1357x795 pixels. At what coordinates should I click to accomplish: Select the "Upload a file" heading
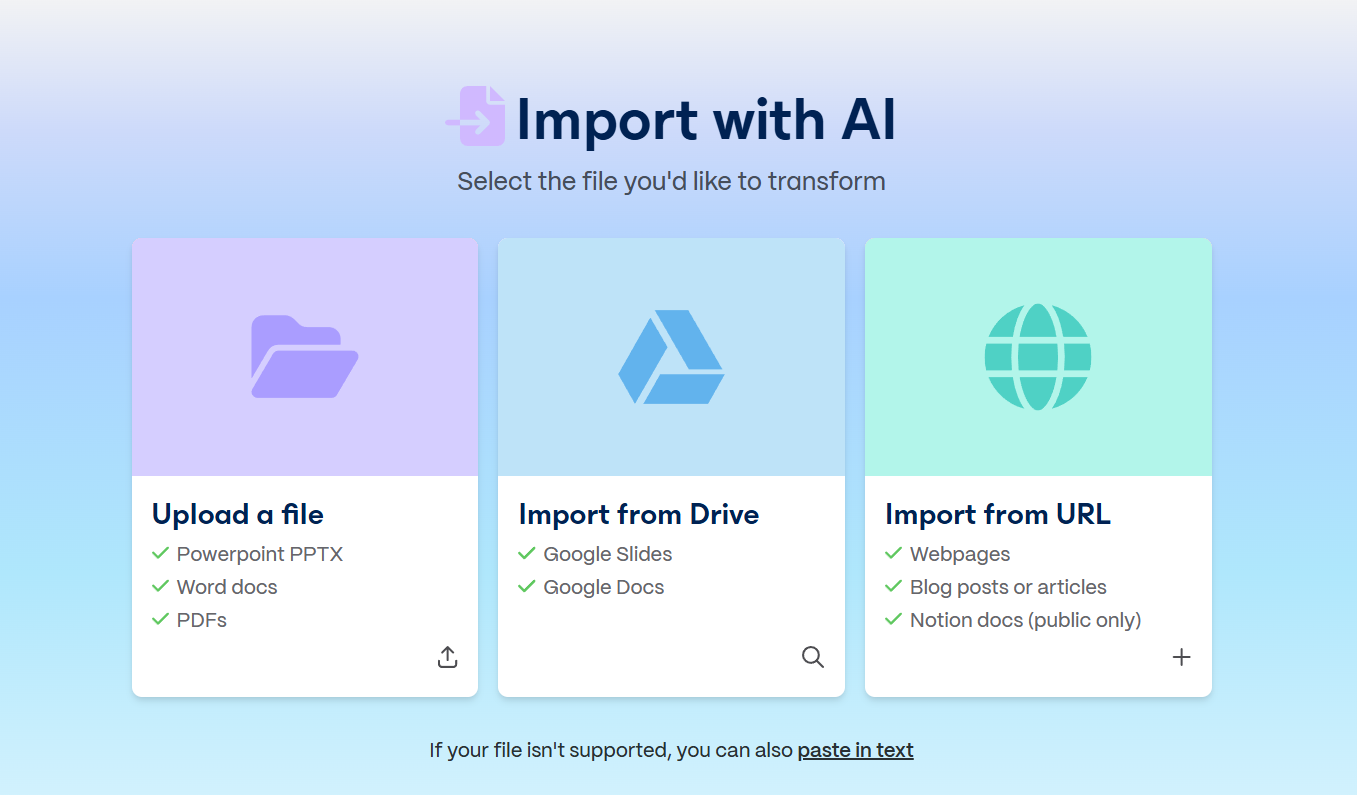point(238,514)
